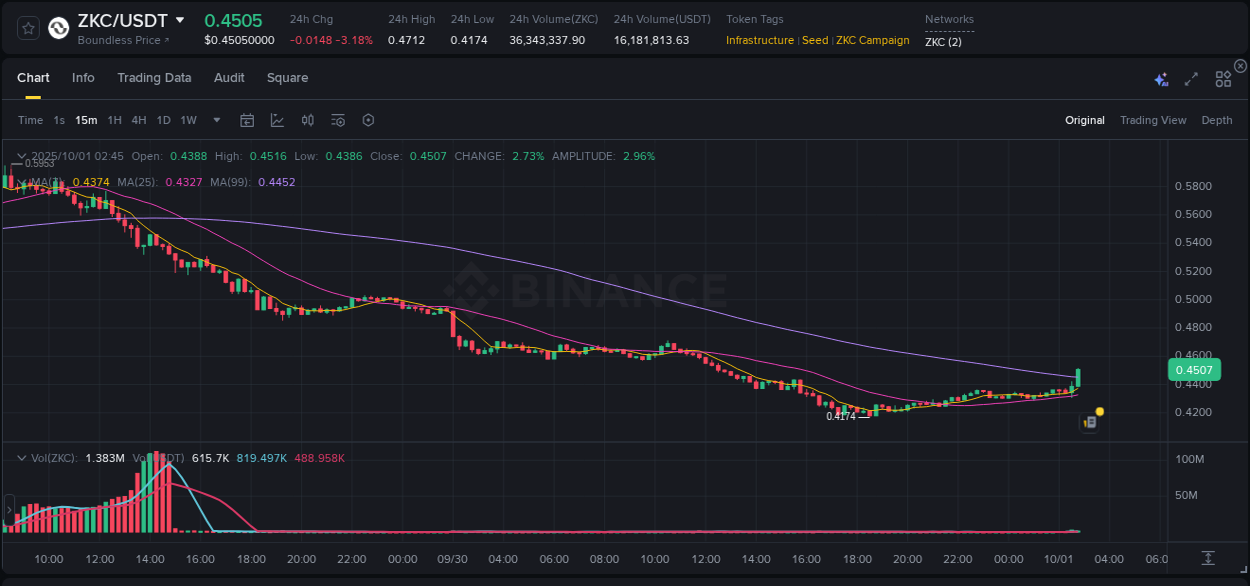
Task: Toggle the favorite star for ZKC/USDT
Action: (27, 28)
